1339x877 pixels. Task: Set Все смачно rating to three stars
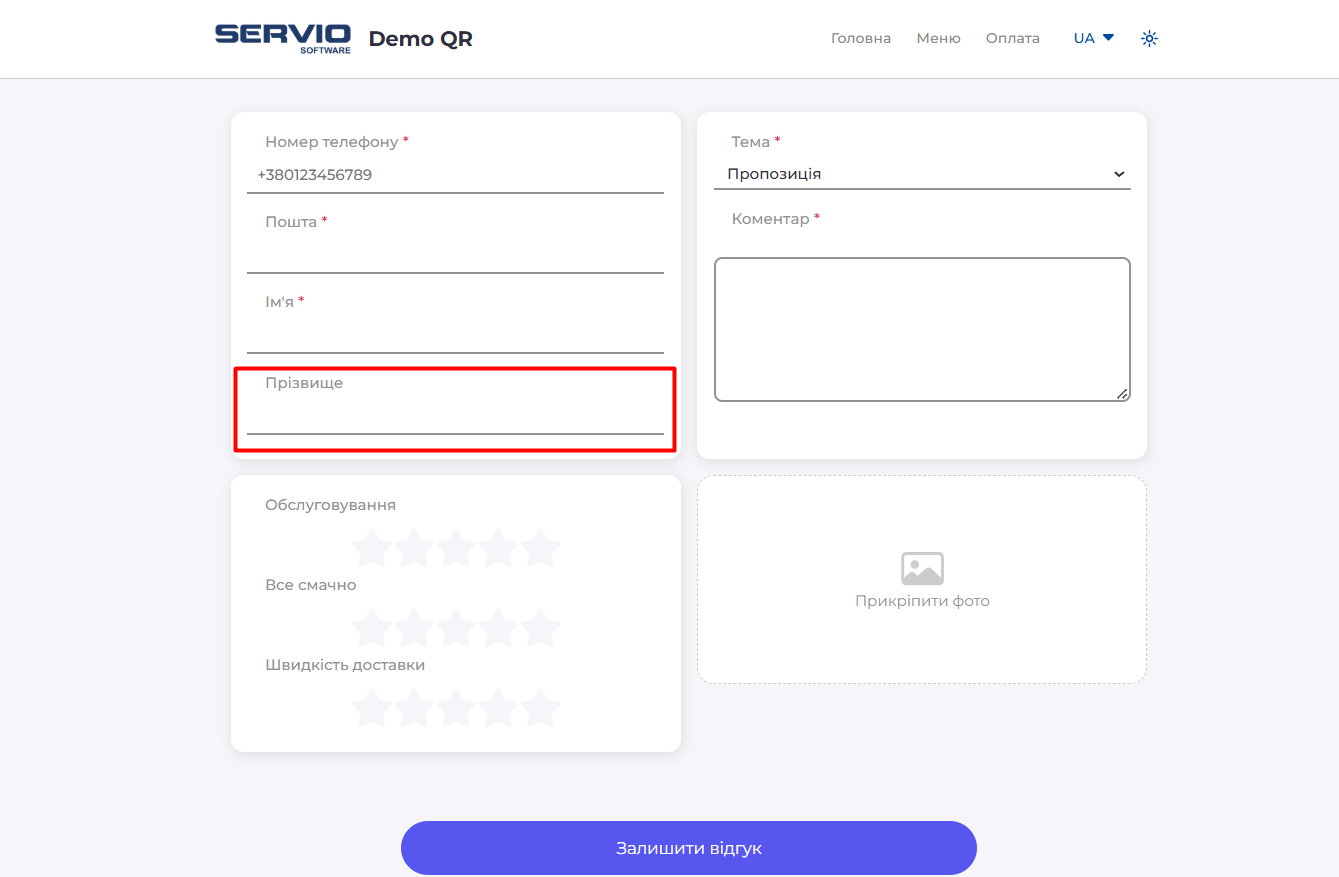click(x=456, y=628)
